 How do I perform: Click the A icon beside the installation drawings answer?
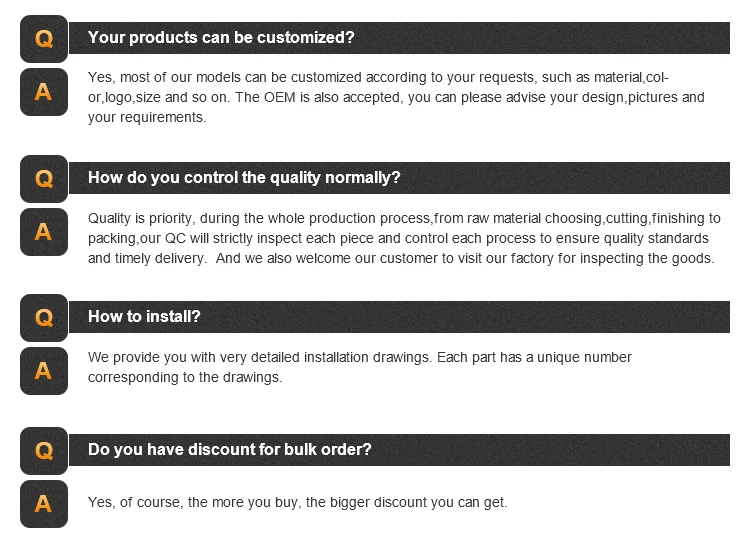tap(44, 371)
